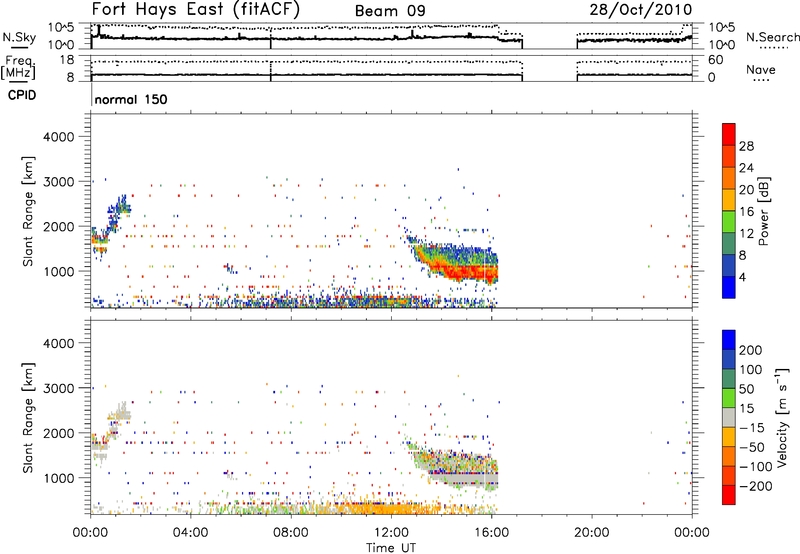Click the 'N.Search' legend label
Viewport: 800px width, 554px height.
point(773,37)
